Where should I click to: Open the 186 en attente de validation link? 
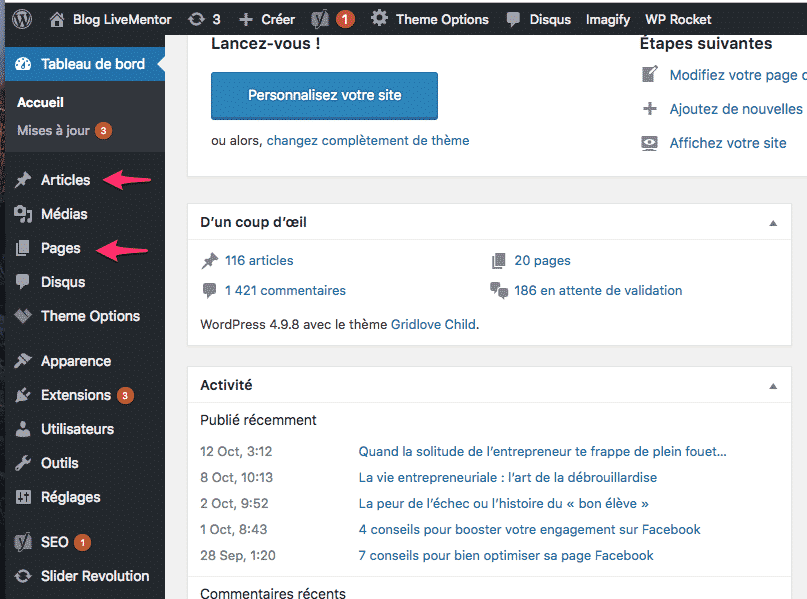(598, 291)
